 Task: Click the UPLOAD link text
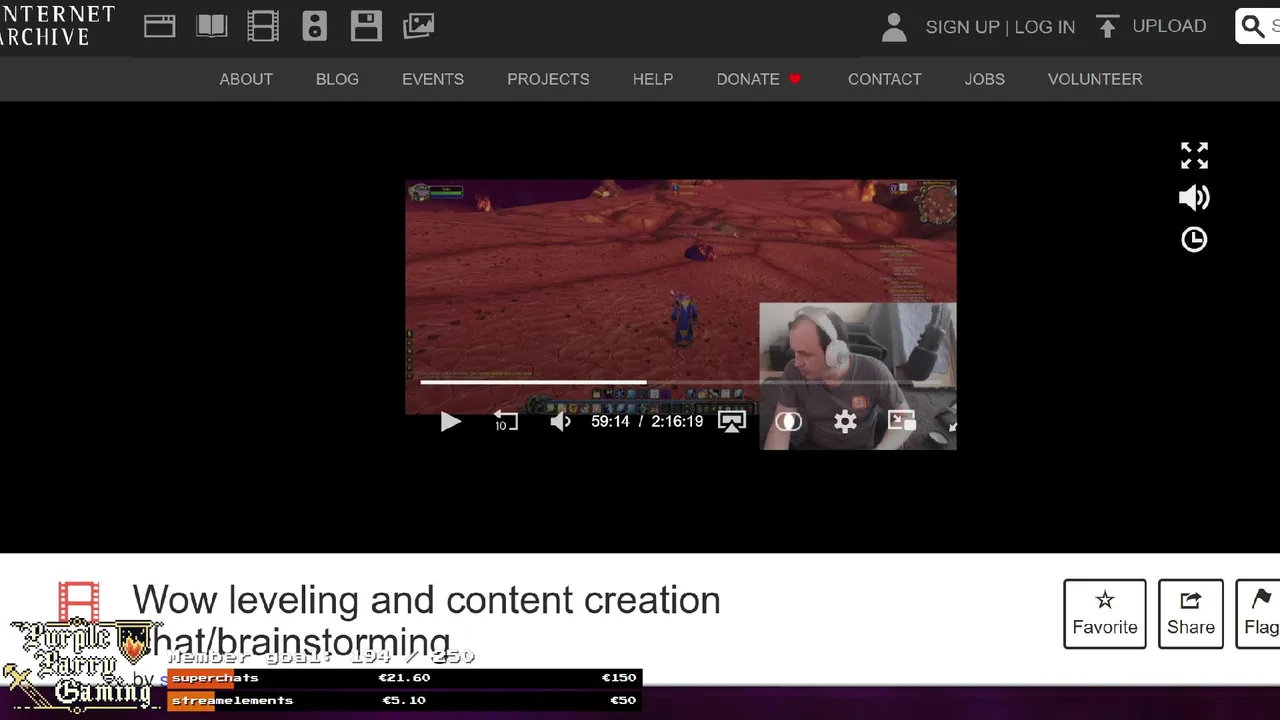[x=1169, y=26]
